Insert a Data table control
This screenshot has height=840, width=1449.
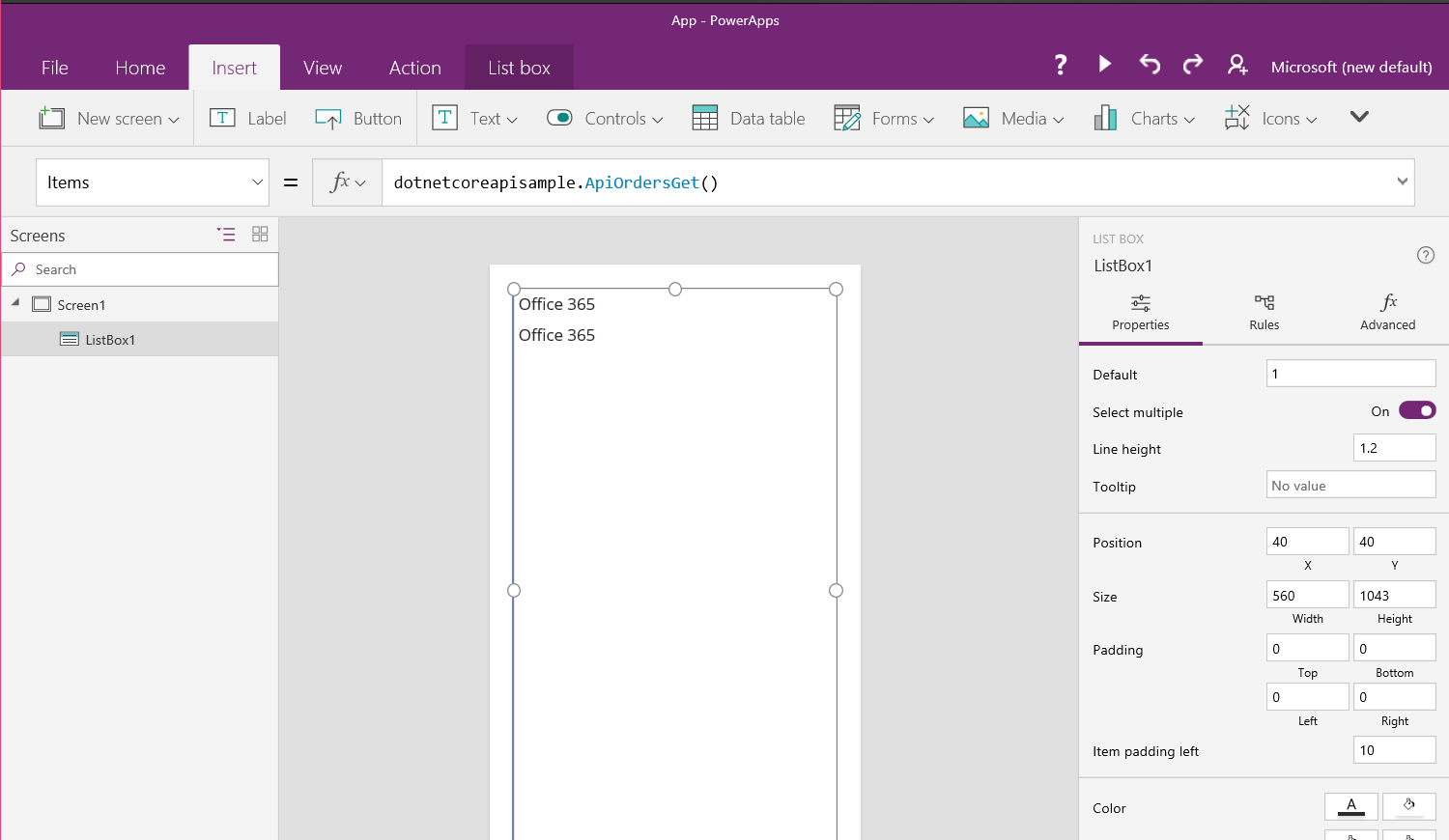click(749, 119)
